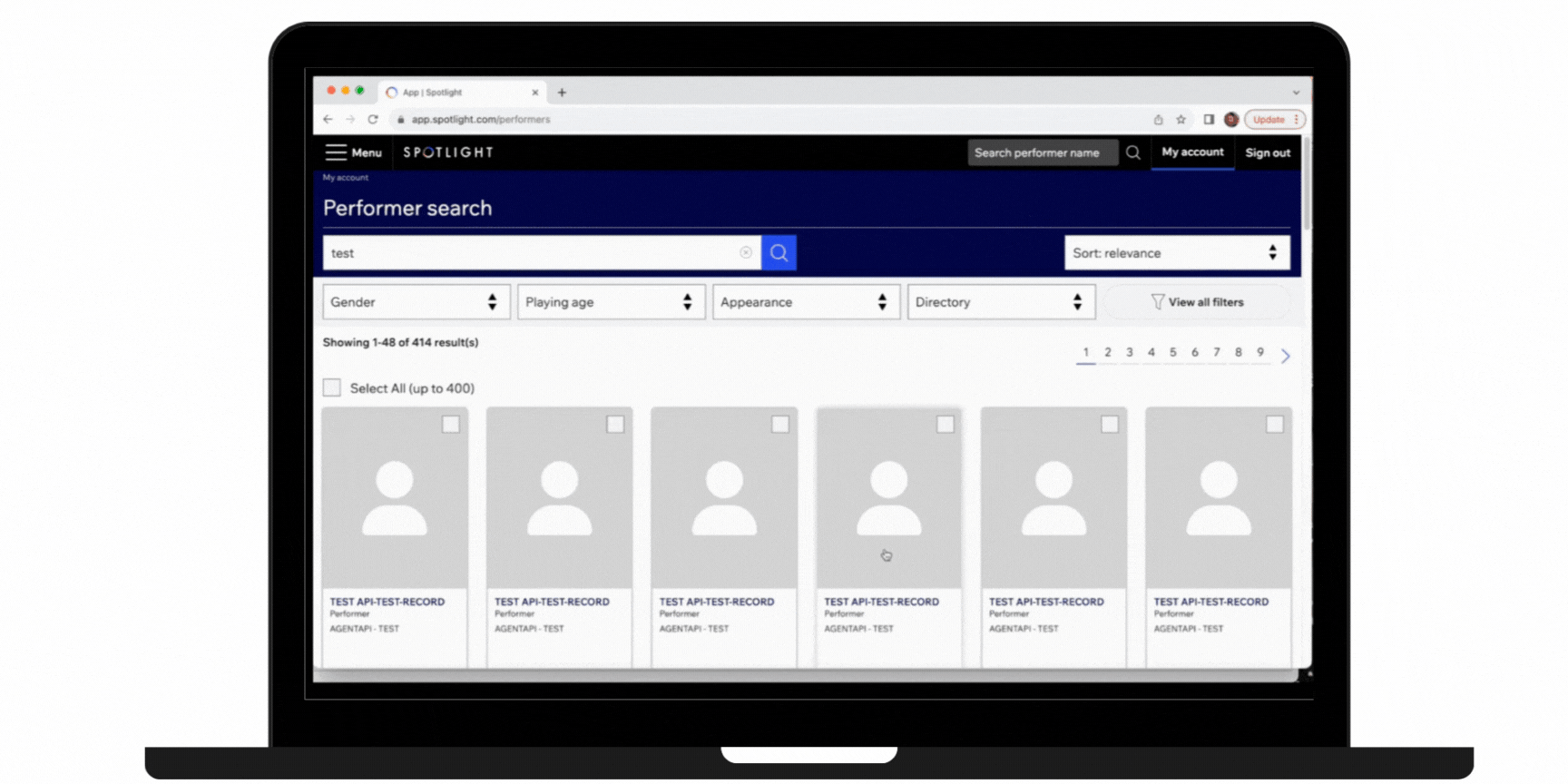This screenshot has height=784, width=1568.
Task: Open My account tab
Action: (1192, 152)
